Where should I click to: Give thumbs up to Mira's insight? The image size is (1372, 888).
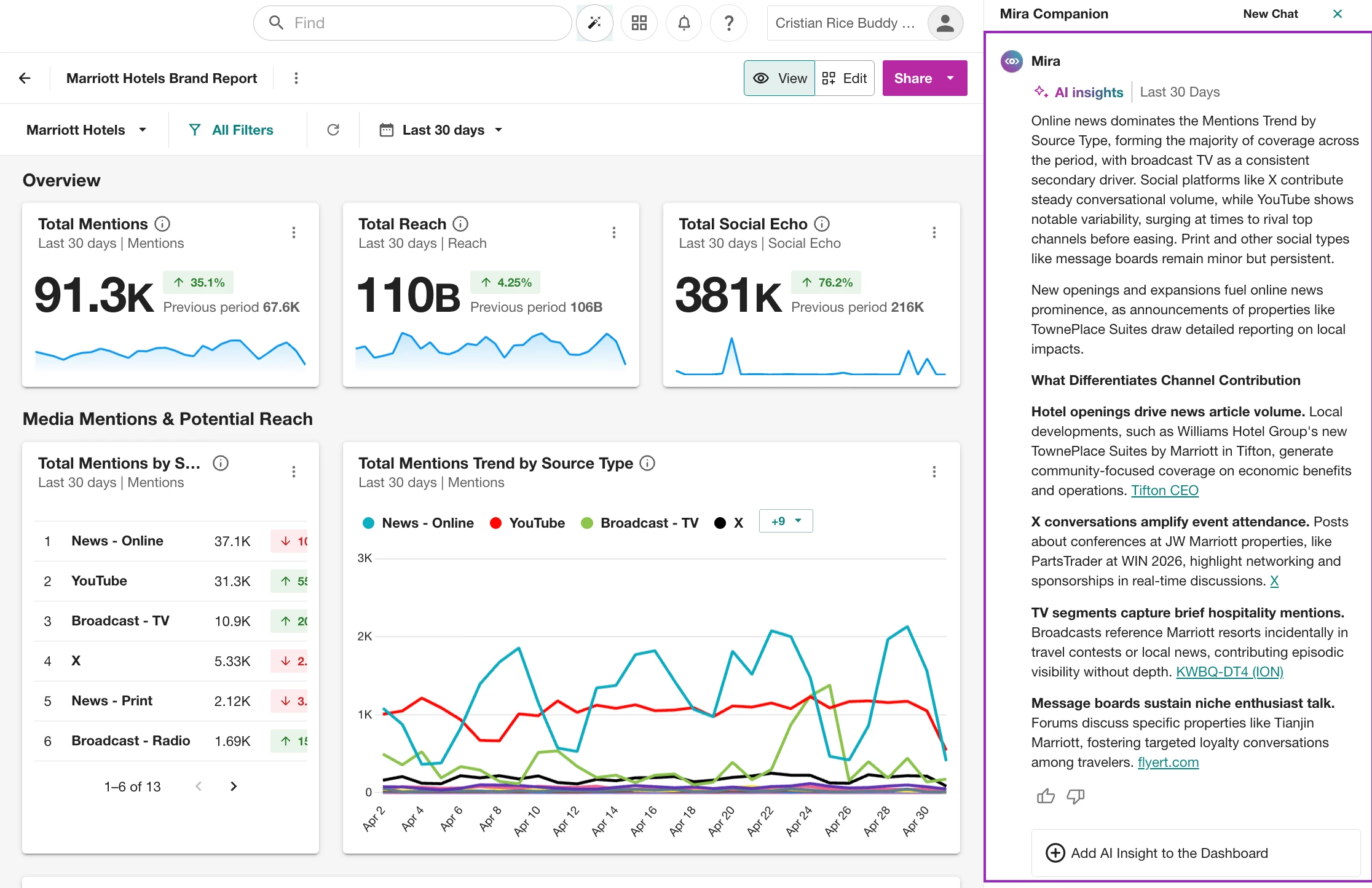point(1045,796)
